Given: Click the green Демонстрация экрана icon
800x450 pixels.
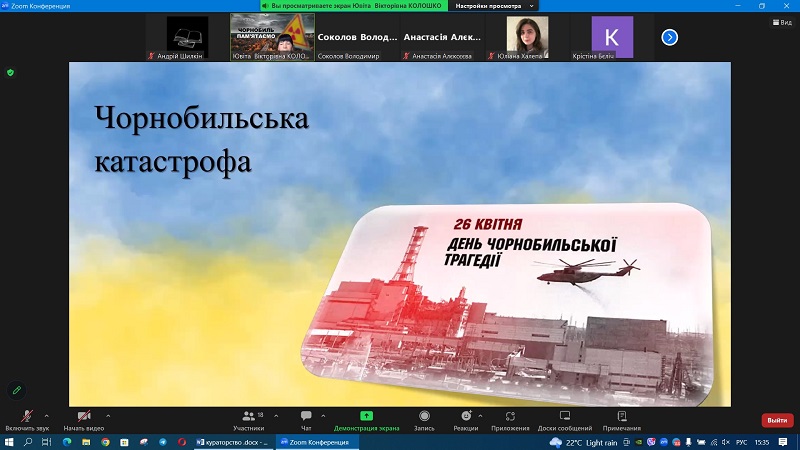Looking at the screenshot, I should click(x=366, y=416).
